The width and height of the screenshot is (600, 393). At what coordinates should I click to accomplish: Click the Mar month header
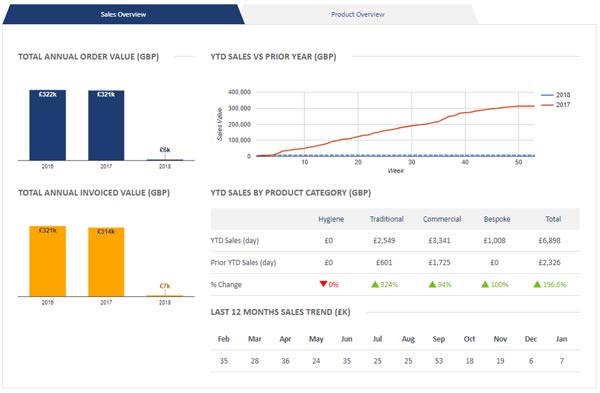(255, 339)
